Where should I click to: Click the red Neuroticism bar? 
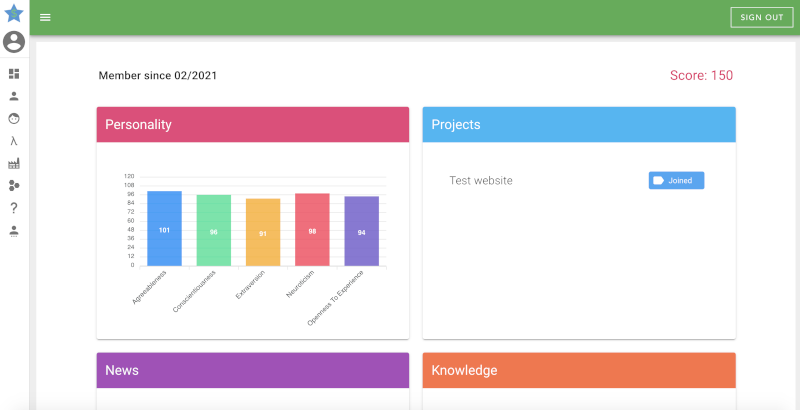coord(312,230)
